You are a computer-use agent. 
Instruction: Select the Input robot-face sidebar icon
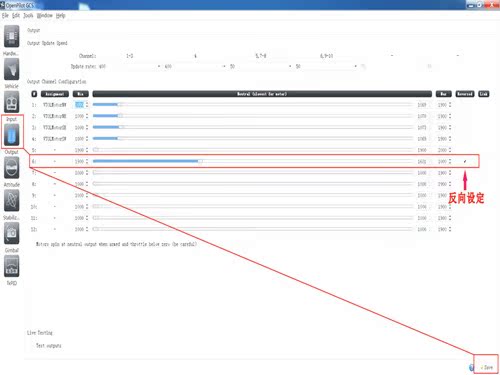pos(12,102)
